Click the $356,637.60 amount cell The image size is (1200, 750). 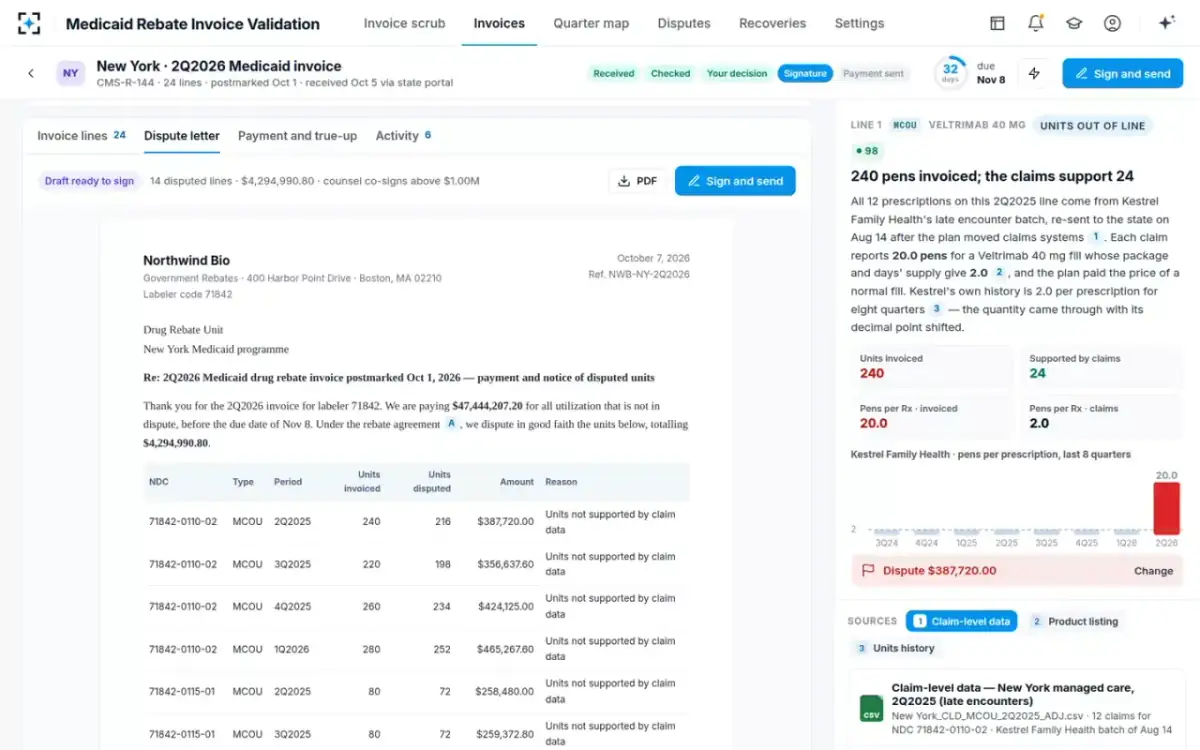505,564
